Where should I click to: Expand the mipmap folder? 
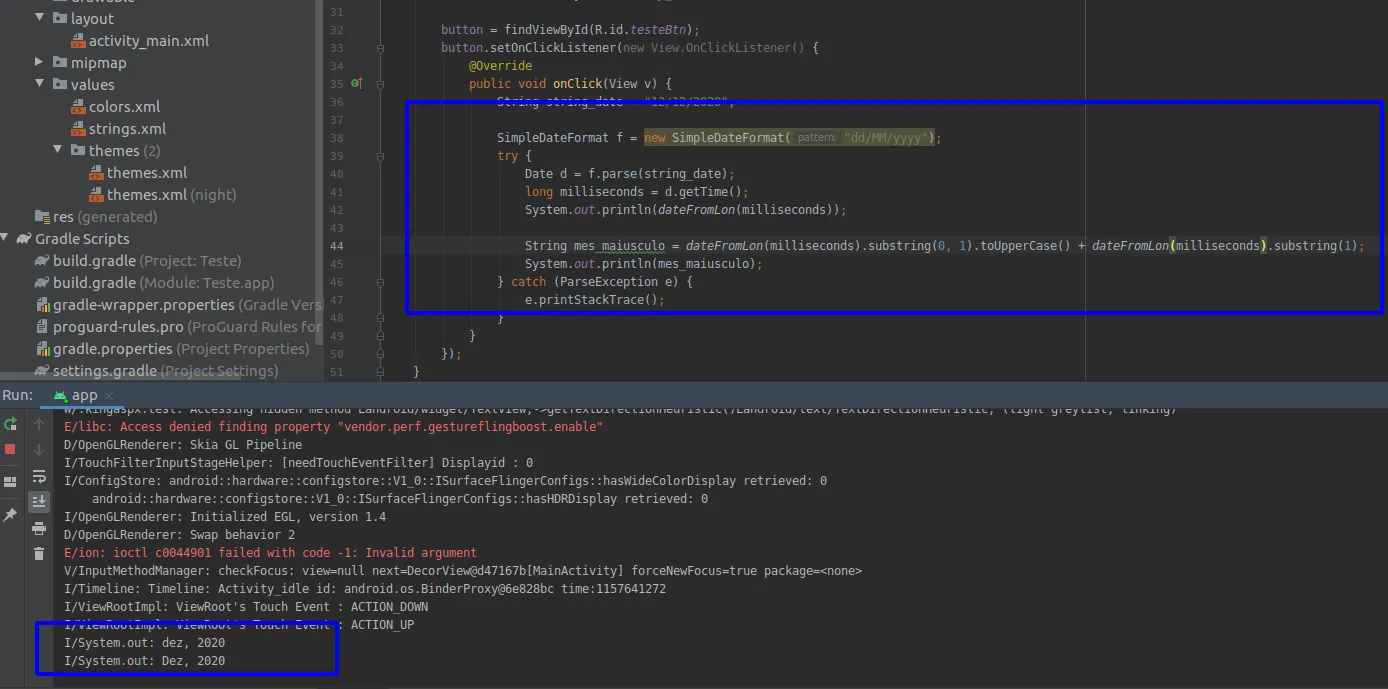[40, 63]
